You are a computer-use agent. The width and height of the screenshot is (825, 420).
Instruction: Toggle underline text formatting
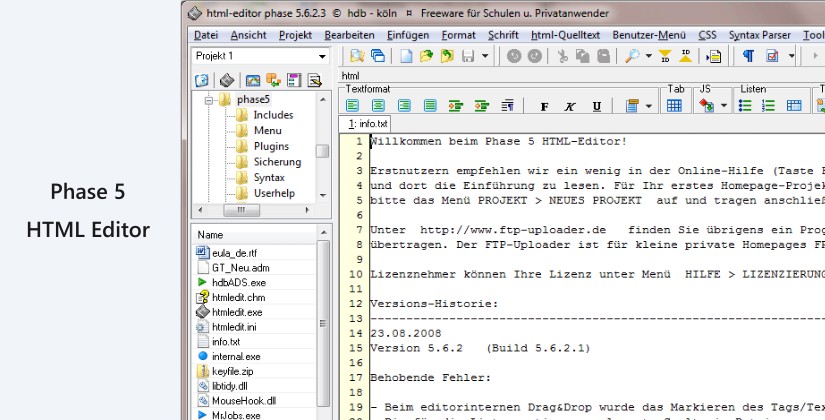pyautogui.click(x=596, y=106)
